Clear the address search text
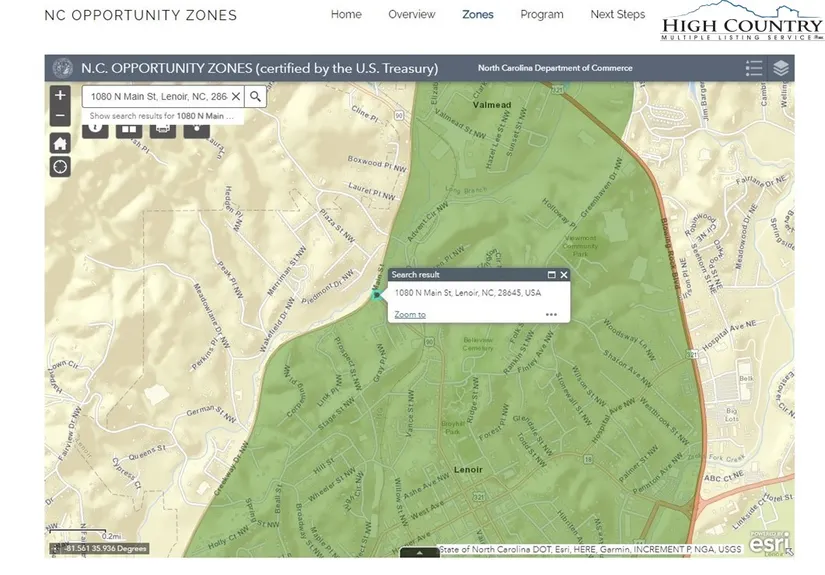 [x=236, y=96]
